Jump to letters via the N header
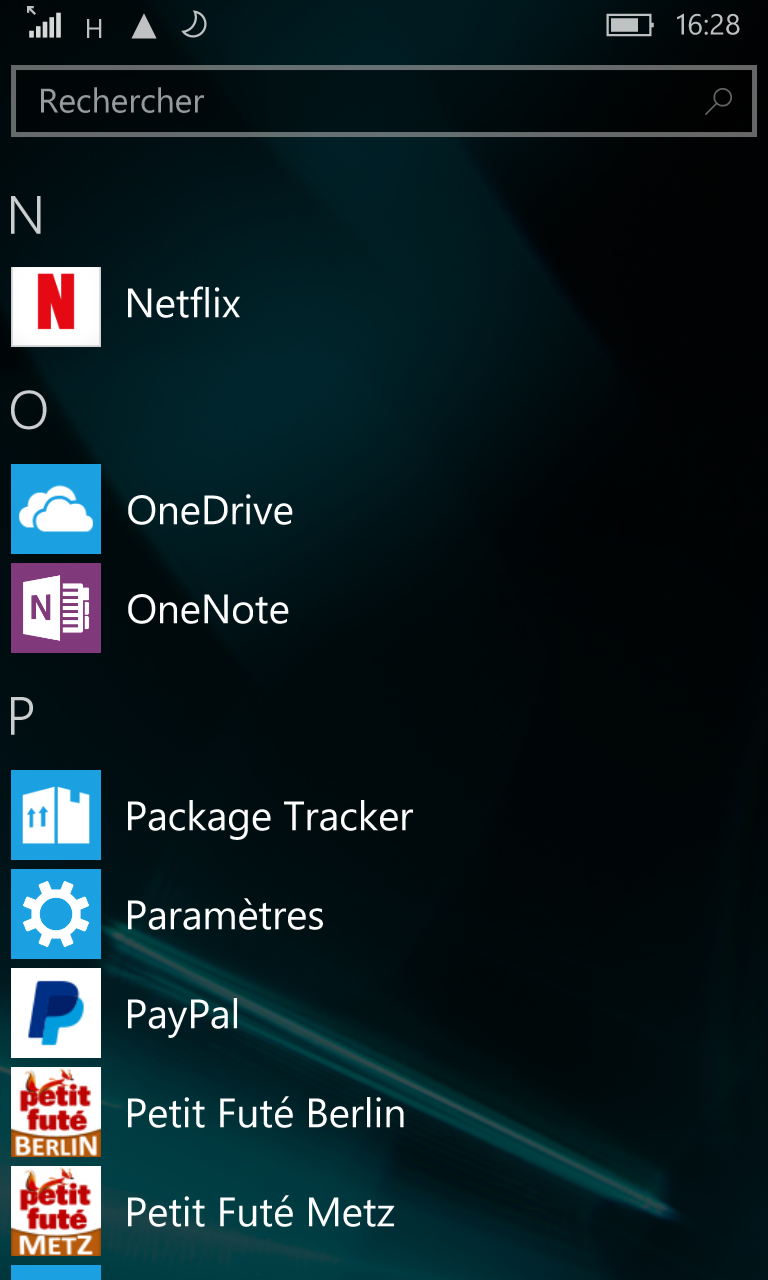This screenshot has height=1280, width=768. coord(26,216)
